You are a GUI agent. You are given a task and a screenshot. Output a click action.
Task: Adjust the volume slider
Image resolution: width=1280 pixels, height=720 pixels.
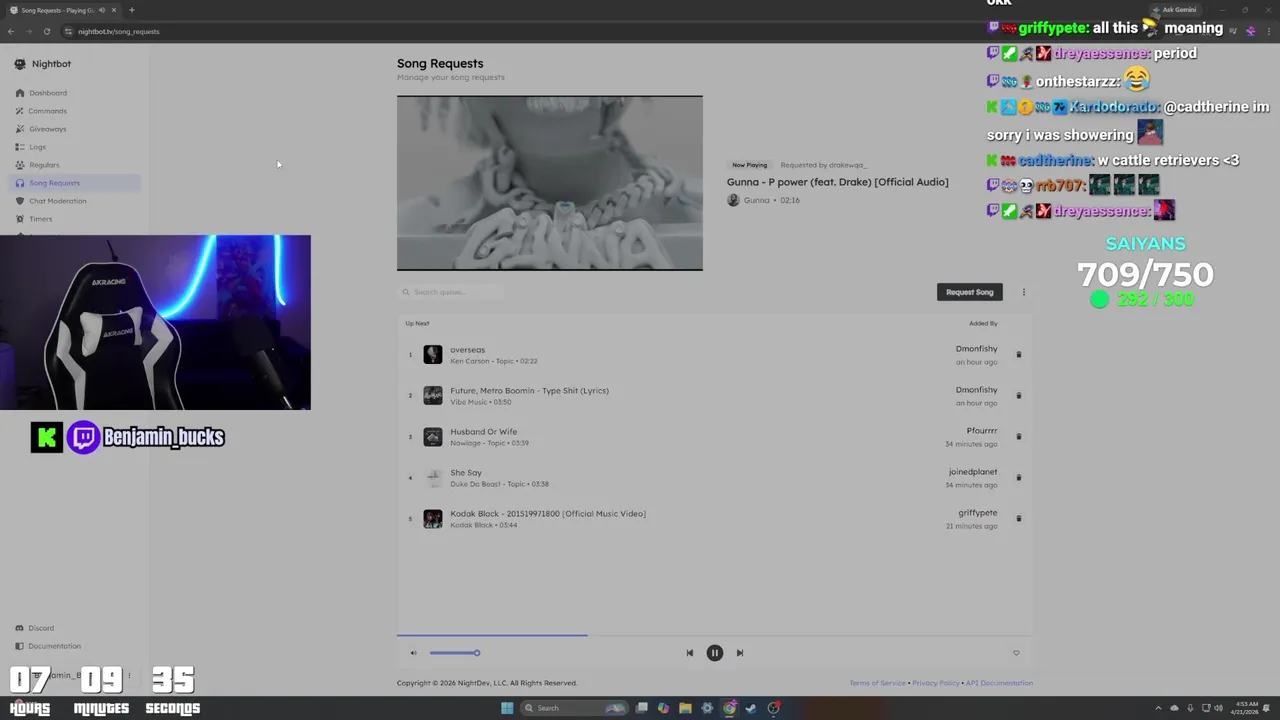(x=455, y=653)
